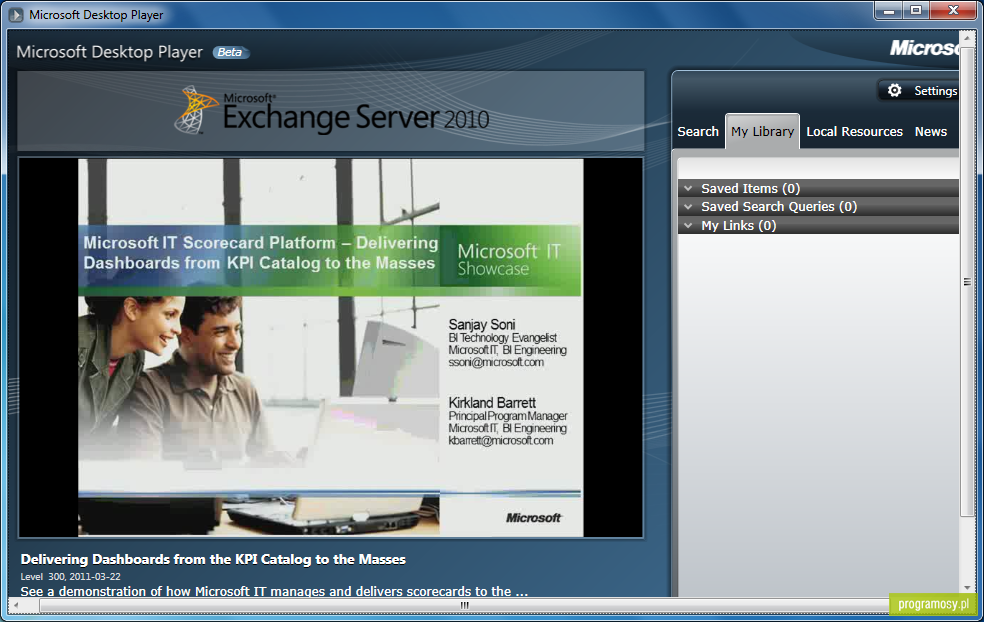Close the Microsoft Desktop Player window
984x622 pixels.
pos(953,11)
